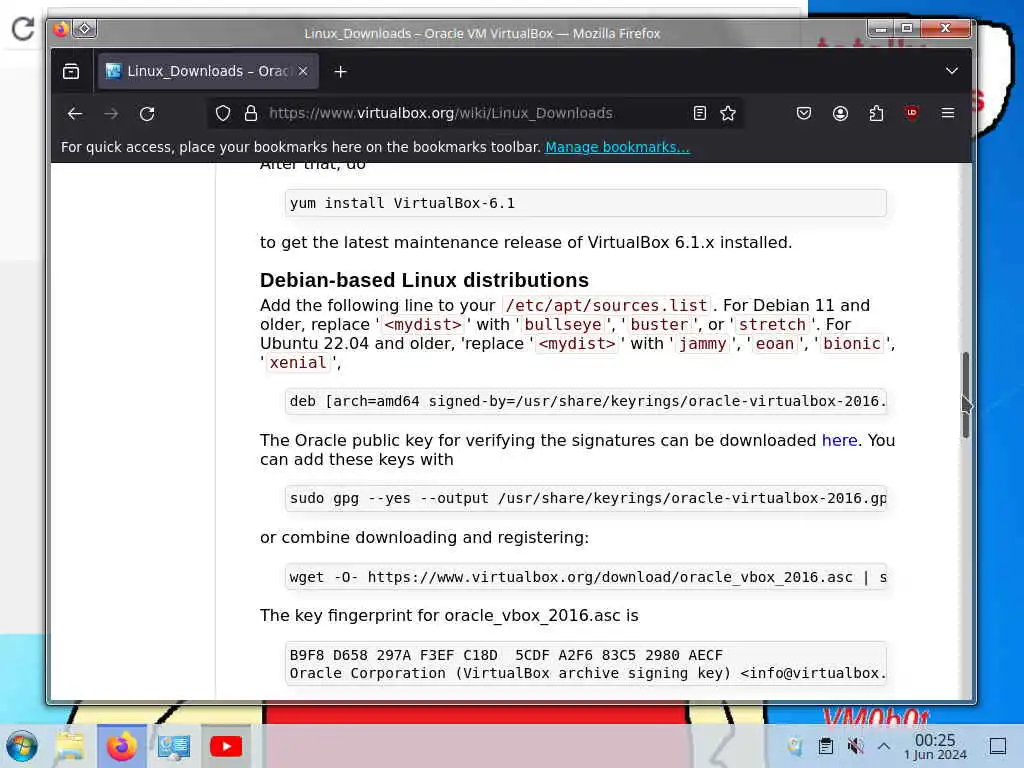The width and height of the screenshot is (1024, 768).
Task: Click the 'stretch' code word
Action: pyautogui.click(x=772, y=325)
